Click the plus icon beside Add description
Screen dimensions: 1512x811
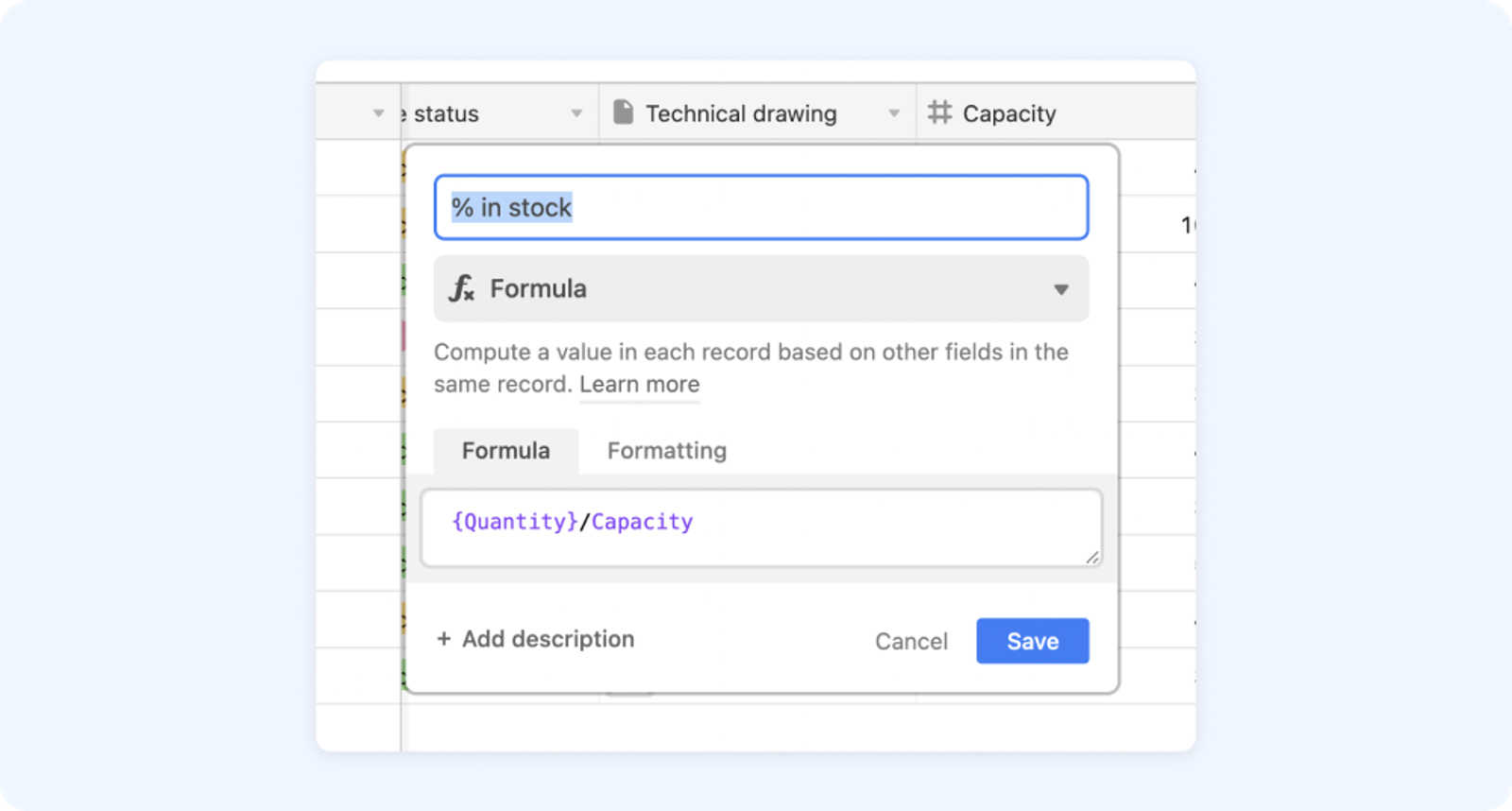(x=443, y=639)
